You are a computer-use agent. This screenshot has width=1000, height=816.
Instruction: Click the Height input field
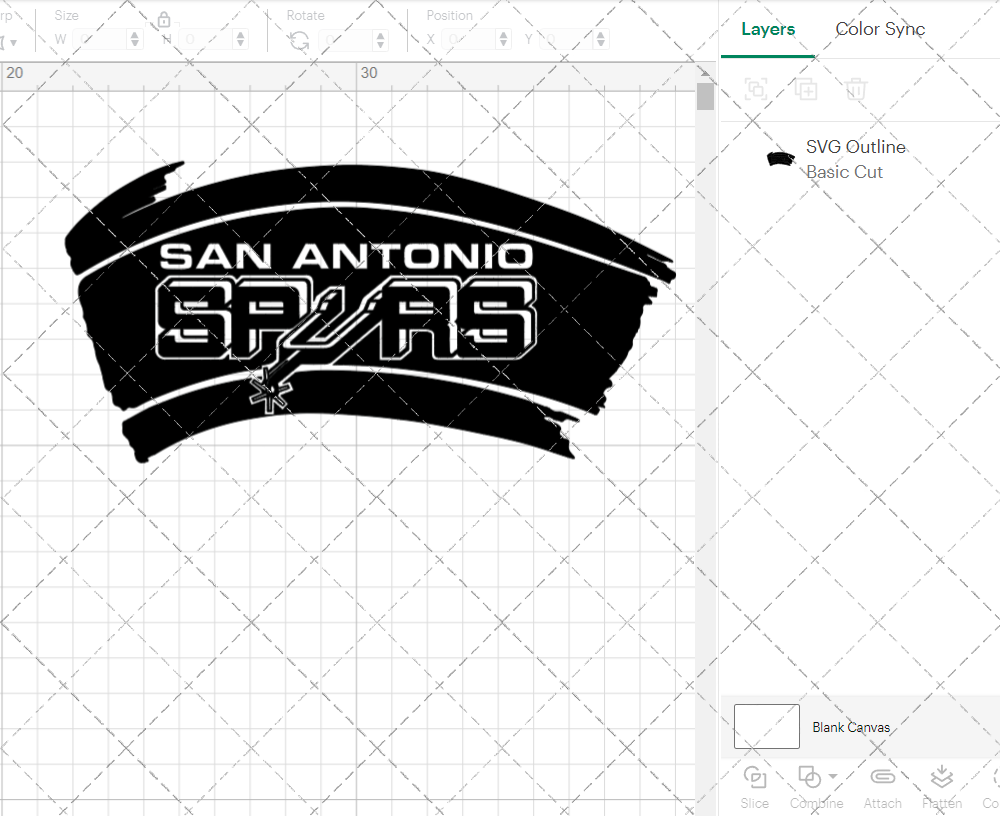point(203,40)
